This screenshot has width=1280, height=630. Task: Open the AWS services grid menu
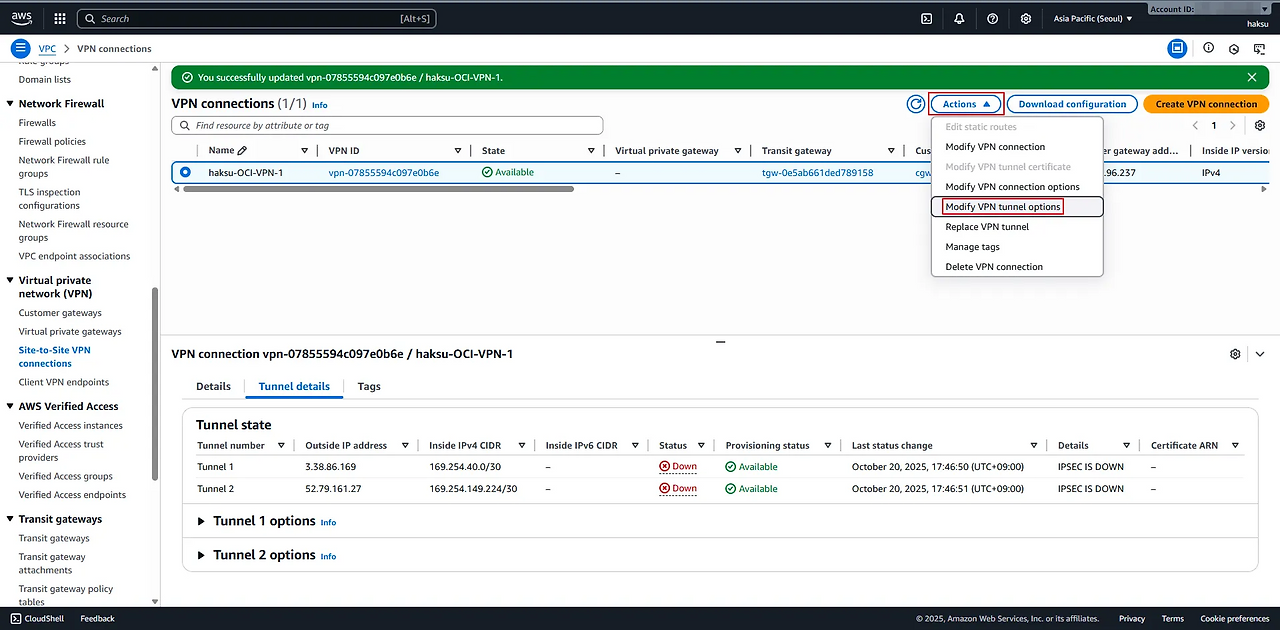pyautogui.click(x=59, y=18)
